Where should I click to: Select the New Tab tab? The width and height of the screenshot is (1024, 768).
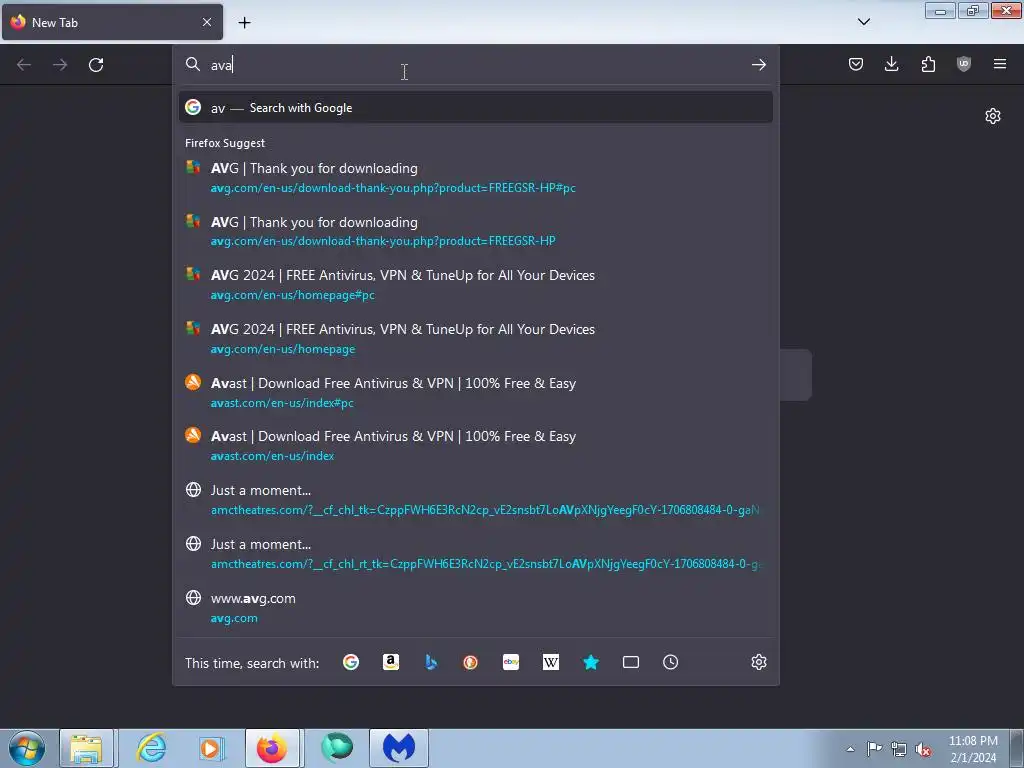click(x=112, y=22)
